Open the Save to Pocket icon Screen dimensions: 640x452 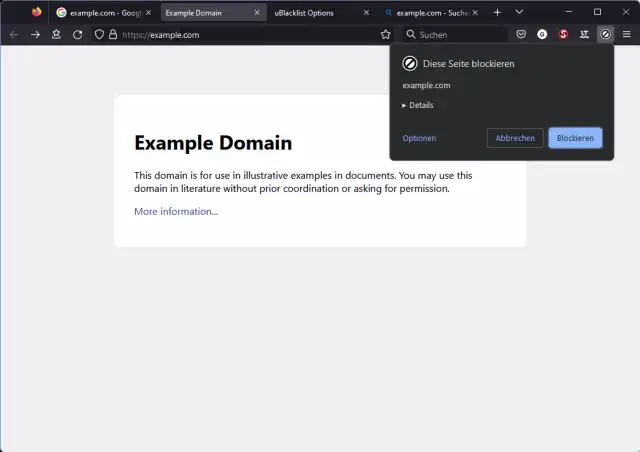pos(521,34)
